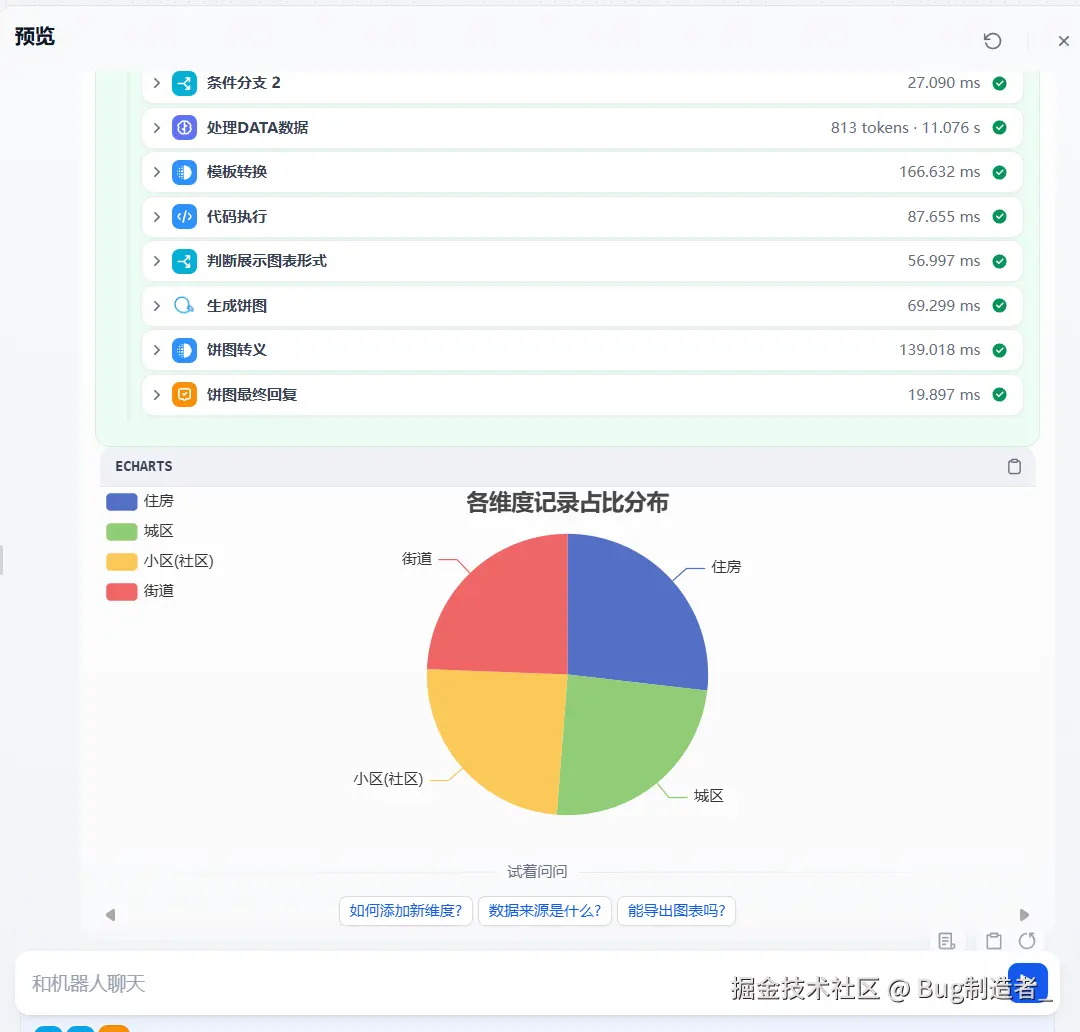Image resolution: width=1080 pixels, height=1032 pixels.
Task: Expand the 饼图转义 step details
Action: coord(155,350)
